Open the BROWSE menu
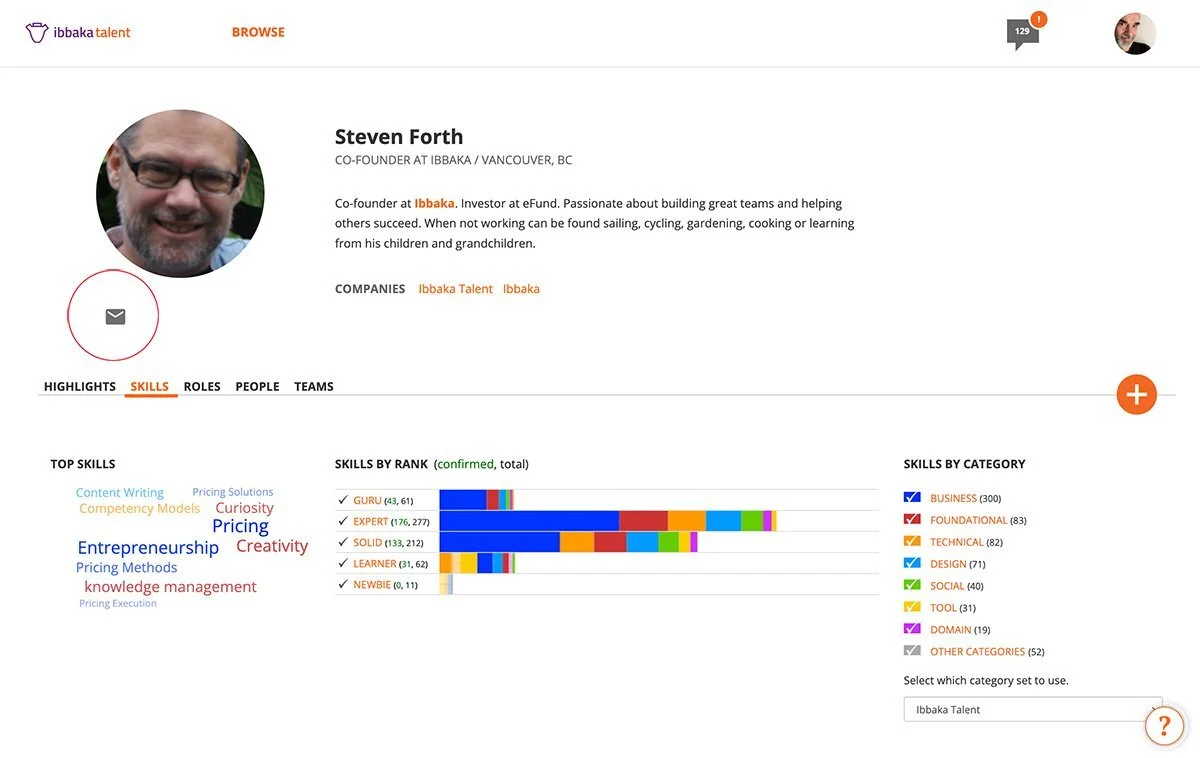Image resolution: width=1200 pixels, height=758 pixels. click(258, 32)
